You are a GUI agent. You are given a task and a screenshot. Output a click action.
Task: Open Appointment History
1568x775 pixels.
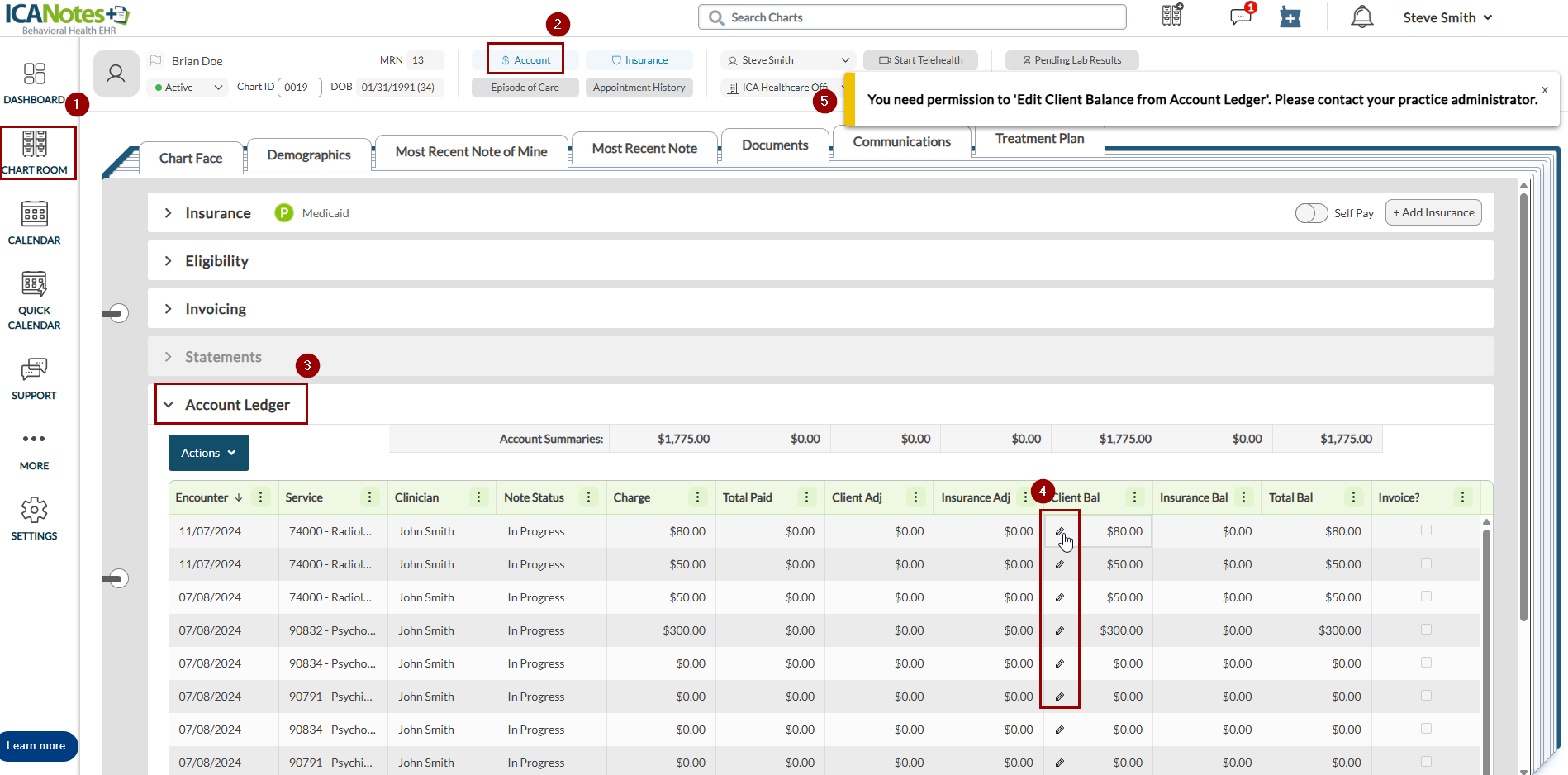click(x=639, y=88)
